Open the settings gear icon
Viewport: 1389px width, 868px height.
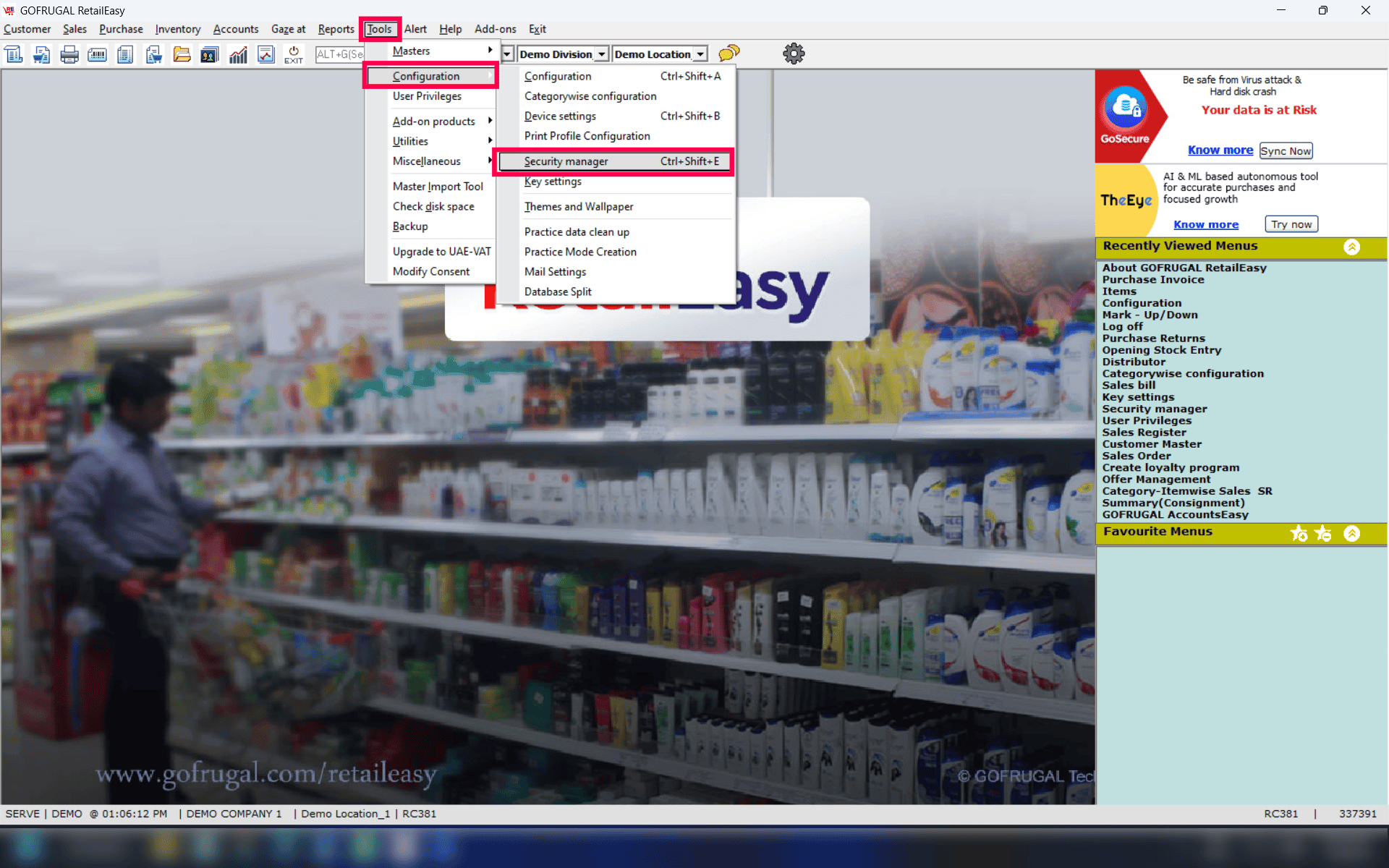[794, 54]
